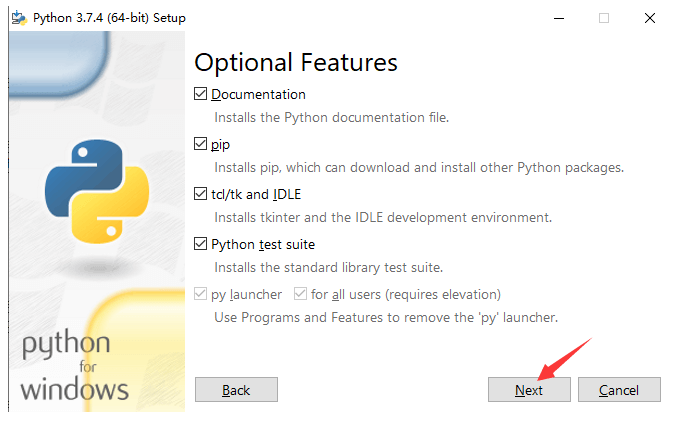Click the Optional Features heading

tap(296, 62)
